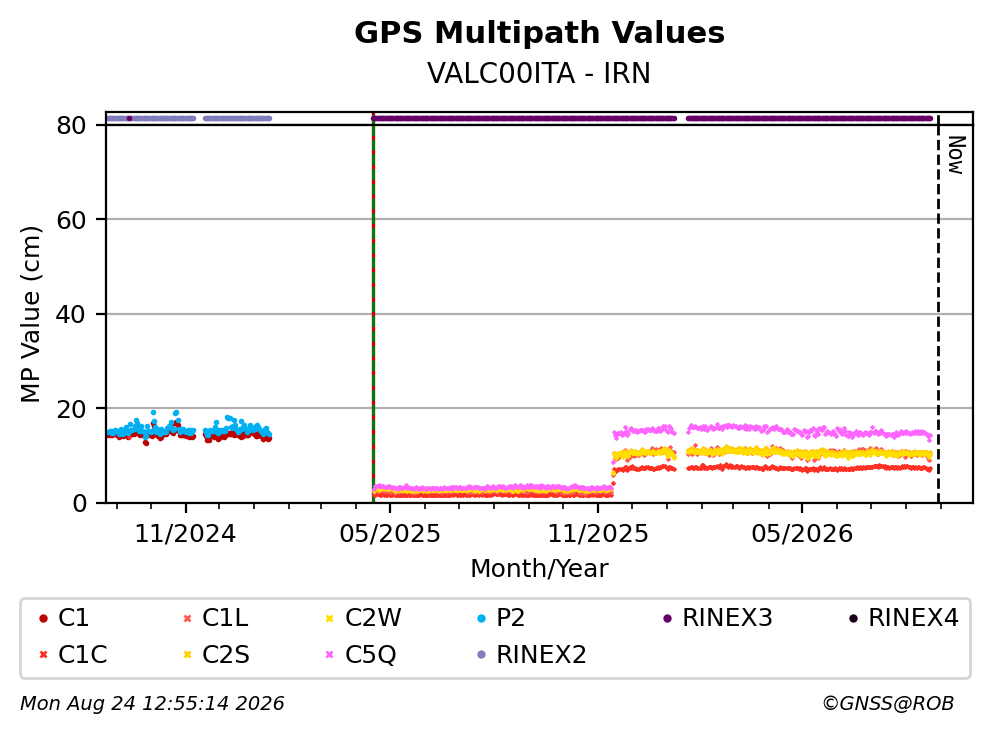993x734 pixels.
Task: Click the dashed Now marker line
Action: (938, 310)
